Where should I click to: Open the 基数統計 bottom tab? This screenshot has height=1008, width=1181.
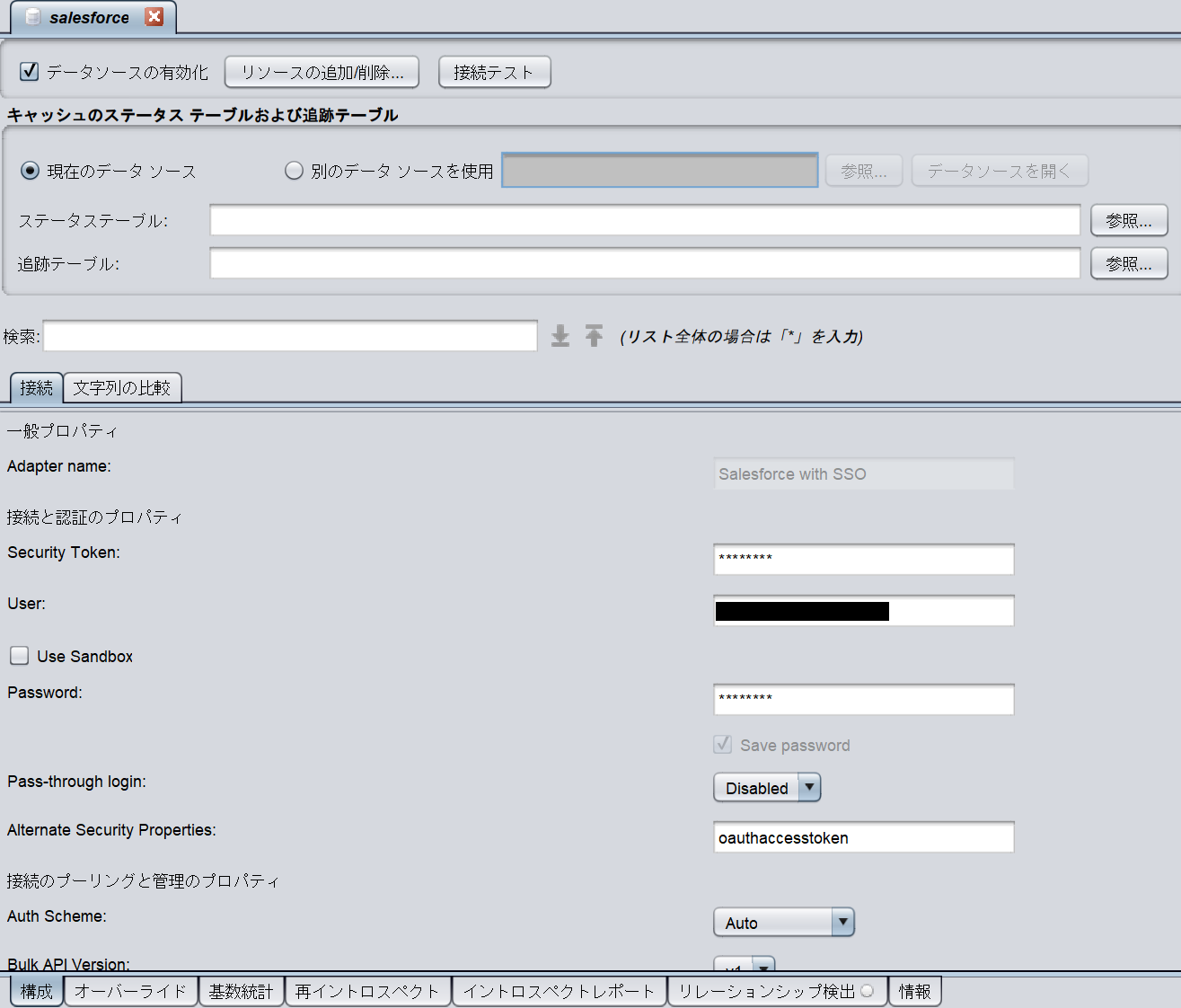click(x=241, y=991)
